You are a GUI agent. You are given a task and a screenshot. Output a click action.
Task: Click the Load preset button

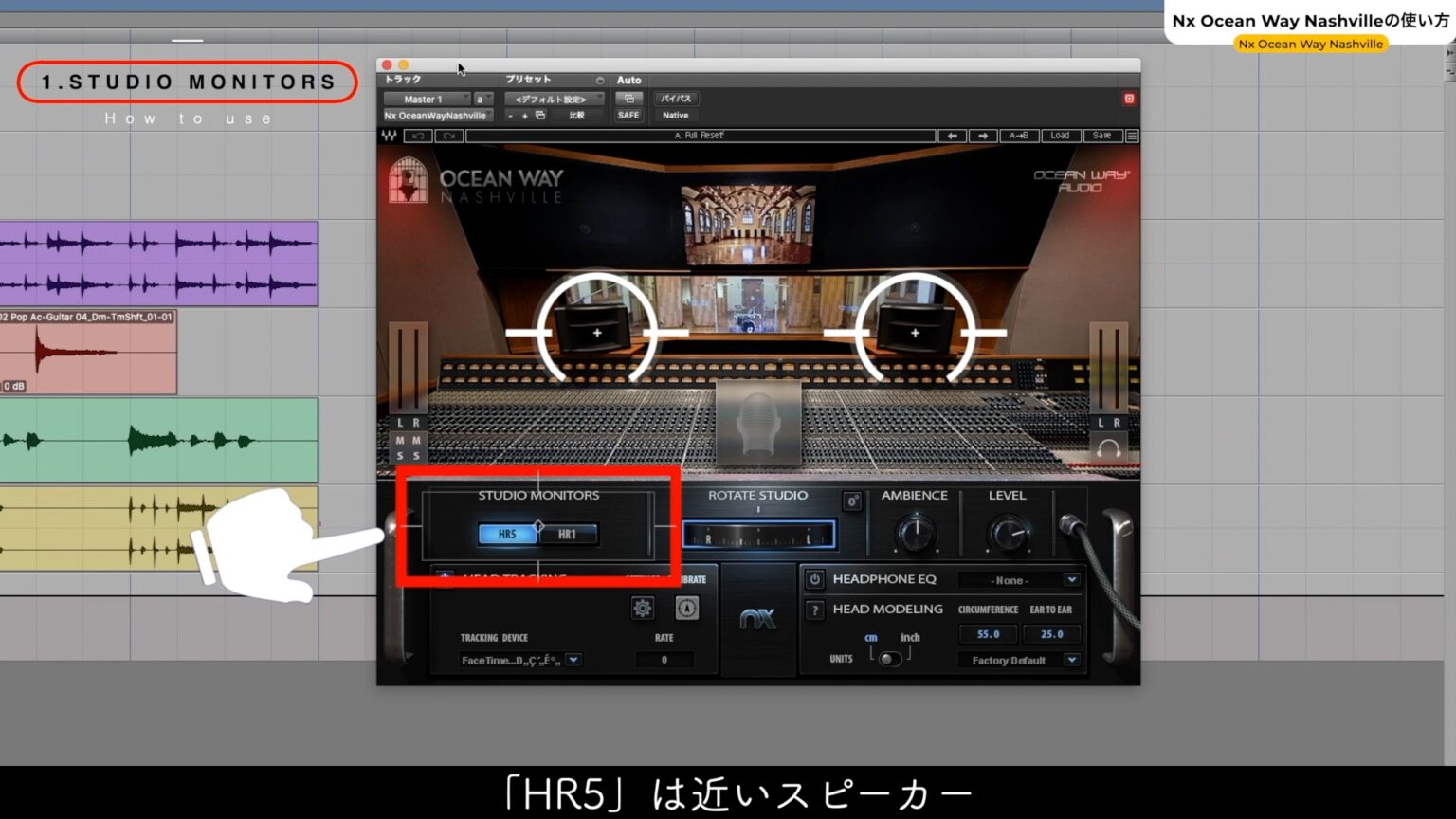(1060, 136)
